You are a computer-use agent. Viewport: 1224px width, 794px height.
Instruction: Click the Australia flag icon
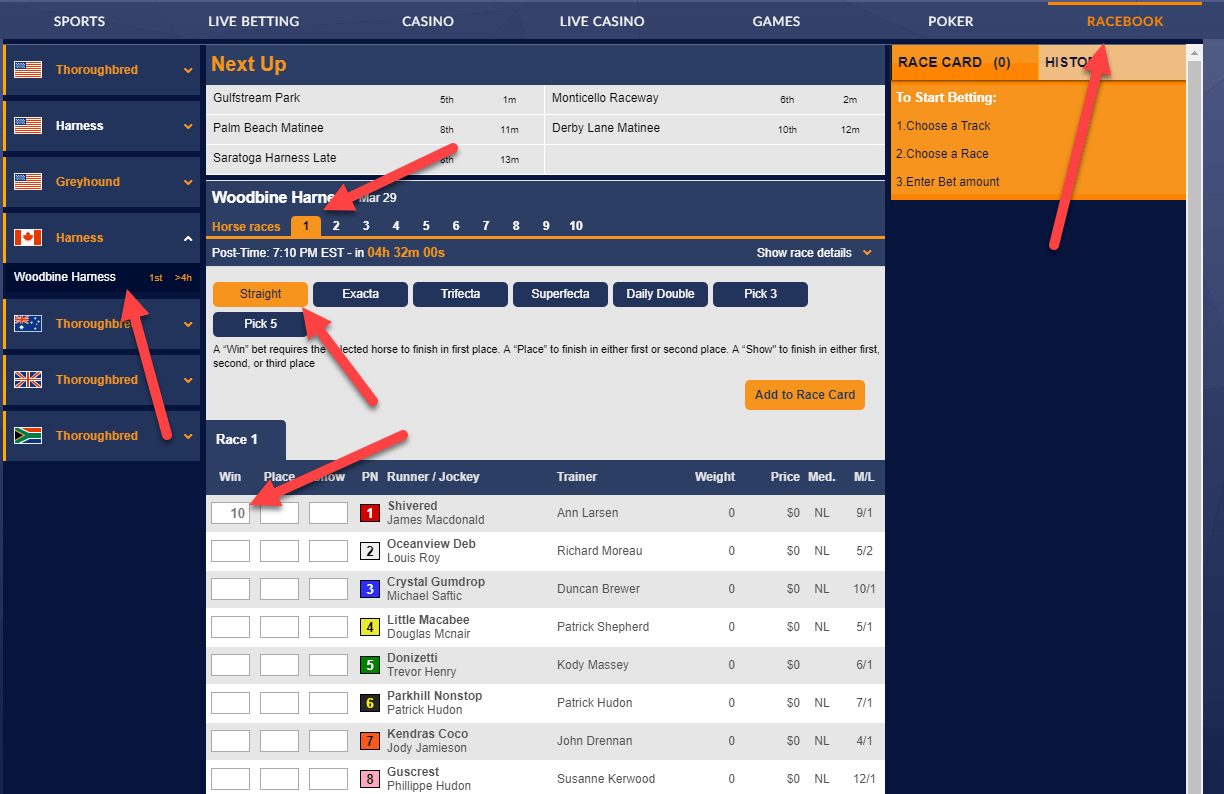[x=28, y=324]
